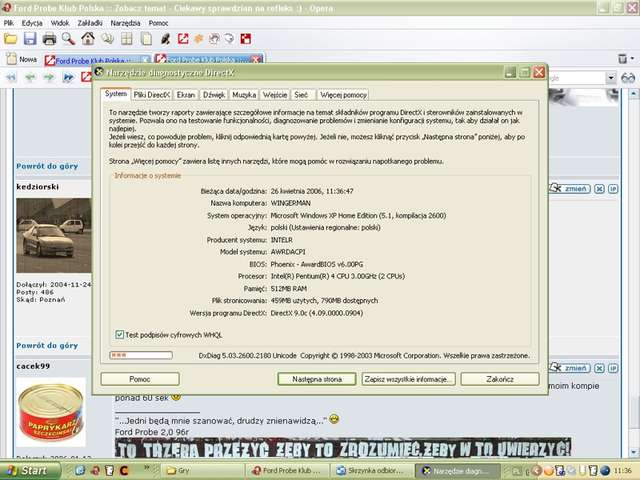Open the Pomoc menu in Opera menu bar

(x=158, y=23)
